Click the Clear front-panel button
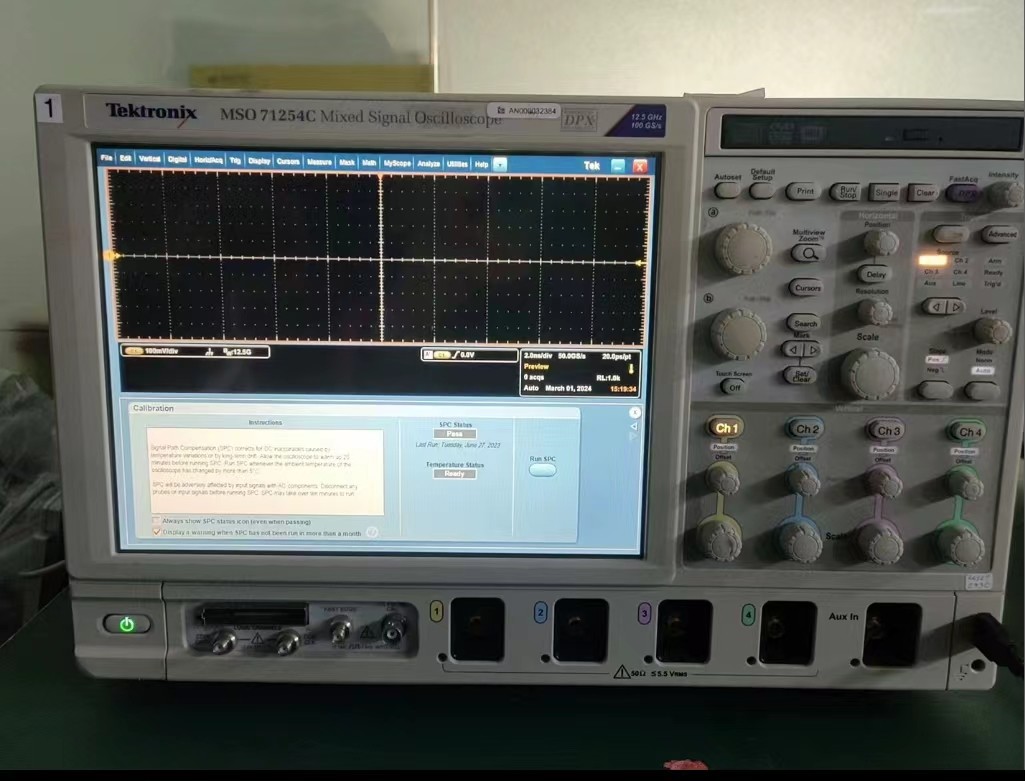This screenshot has width=1025, height=781. pos(924,193)
